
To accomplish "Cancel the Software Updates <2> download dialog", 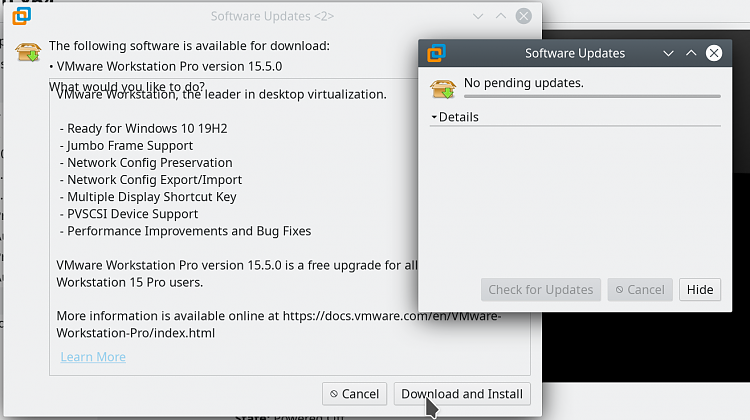I will 354,394.
